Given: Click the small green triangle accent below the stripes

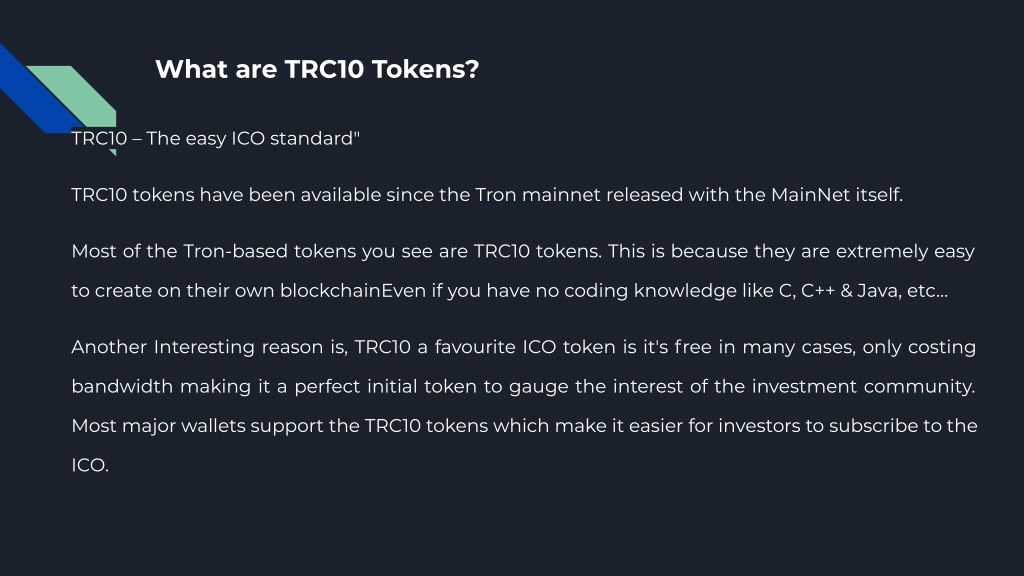Looking at the screenshot, I should click(112, 153).
